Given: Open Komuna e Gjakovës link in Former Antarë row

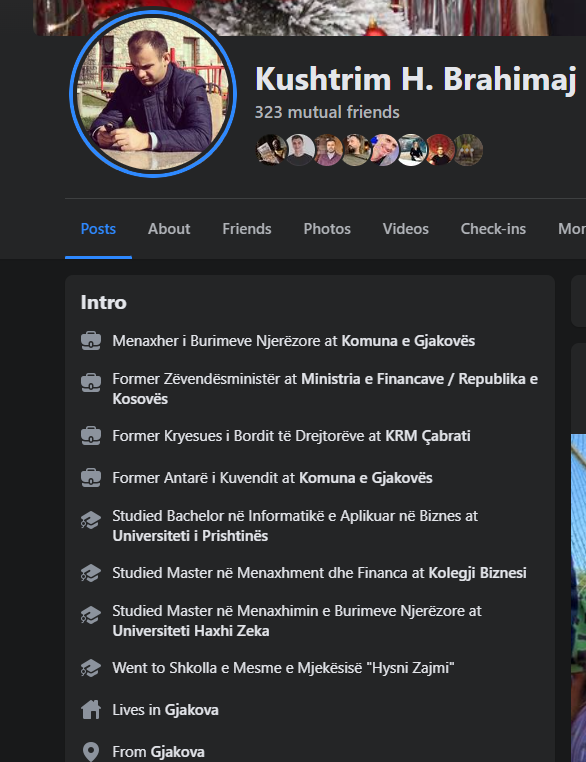Looking at the screenshot, I should (365, 478).
